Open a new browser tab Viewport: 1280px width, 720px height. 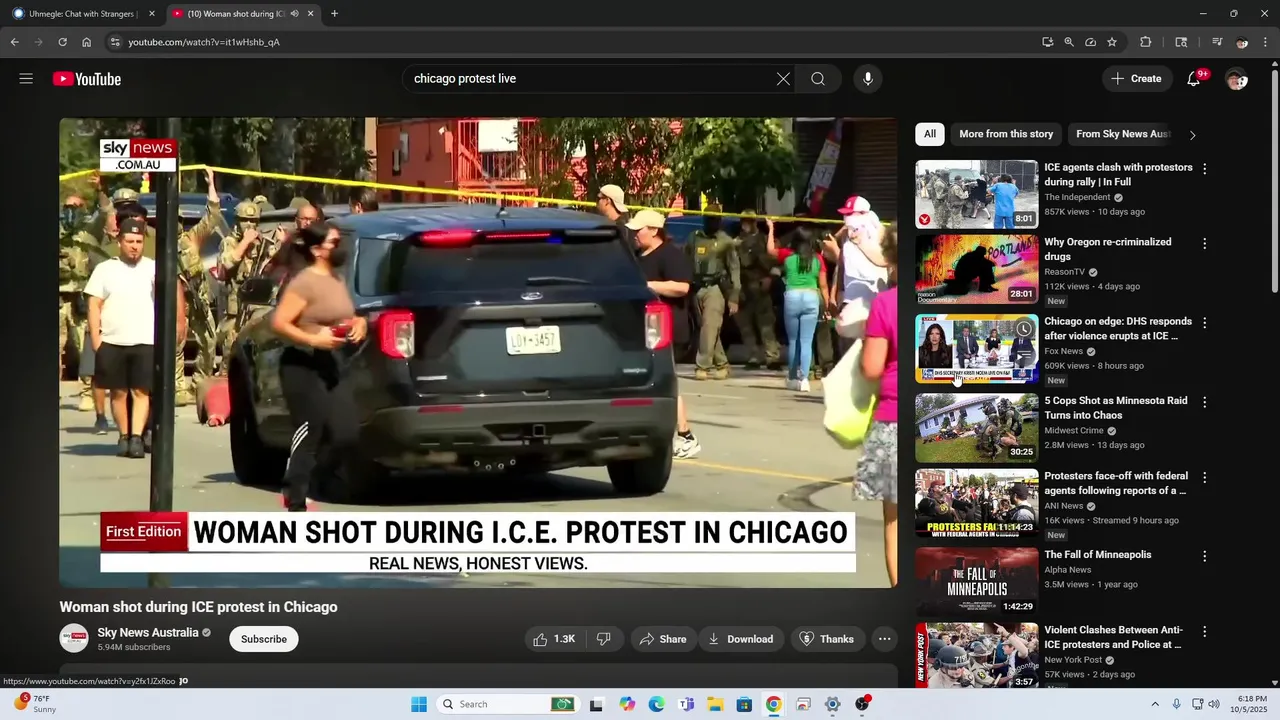coord(334,14)
